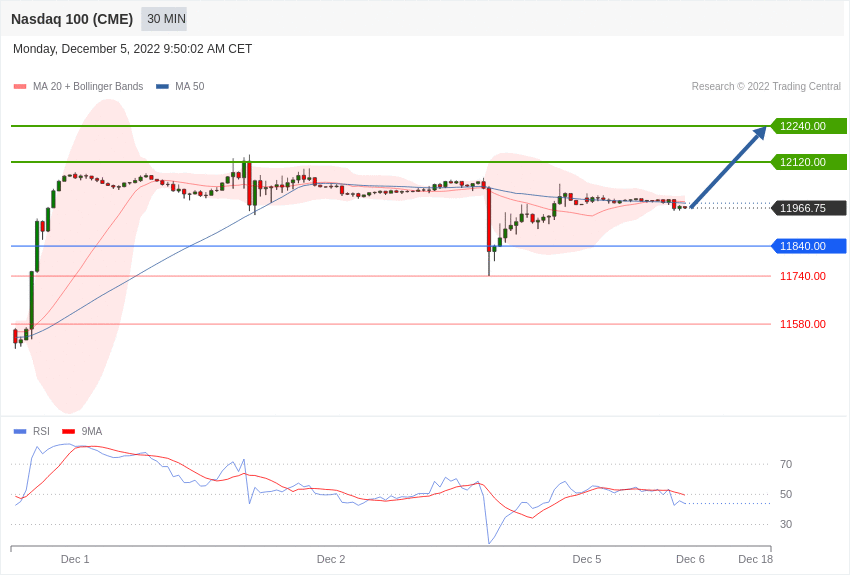This screenshot has height=576, width=850.
Task: Click the 11966.75 current price tag
Action: click(809, 208)
